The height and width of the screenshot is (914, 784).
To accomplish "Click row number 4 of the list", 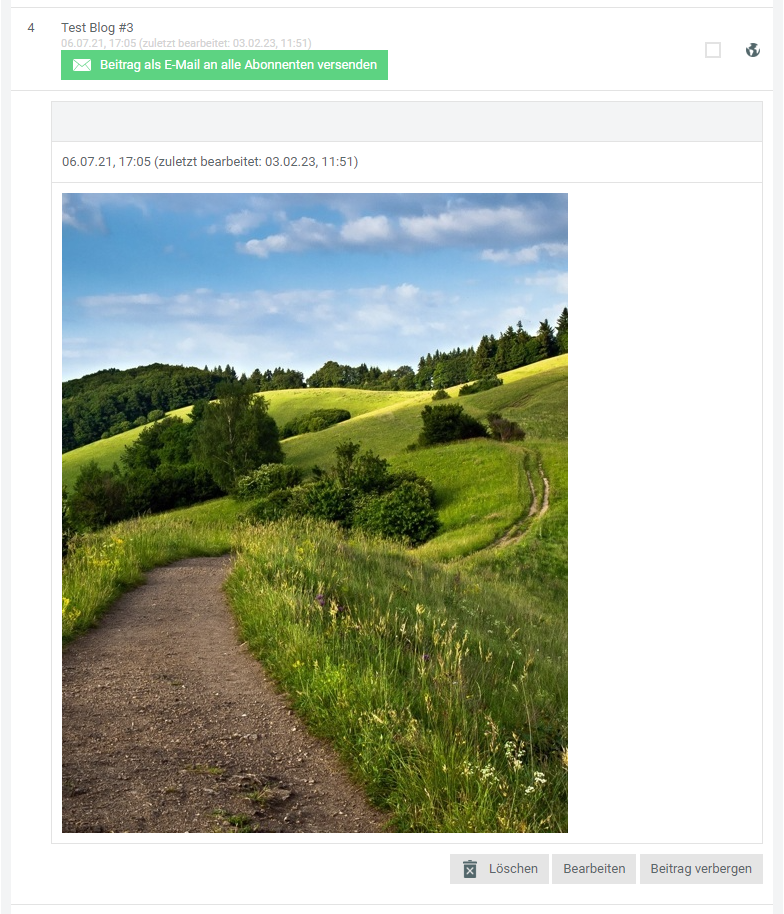I will click(x=31, y=27).
